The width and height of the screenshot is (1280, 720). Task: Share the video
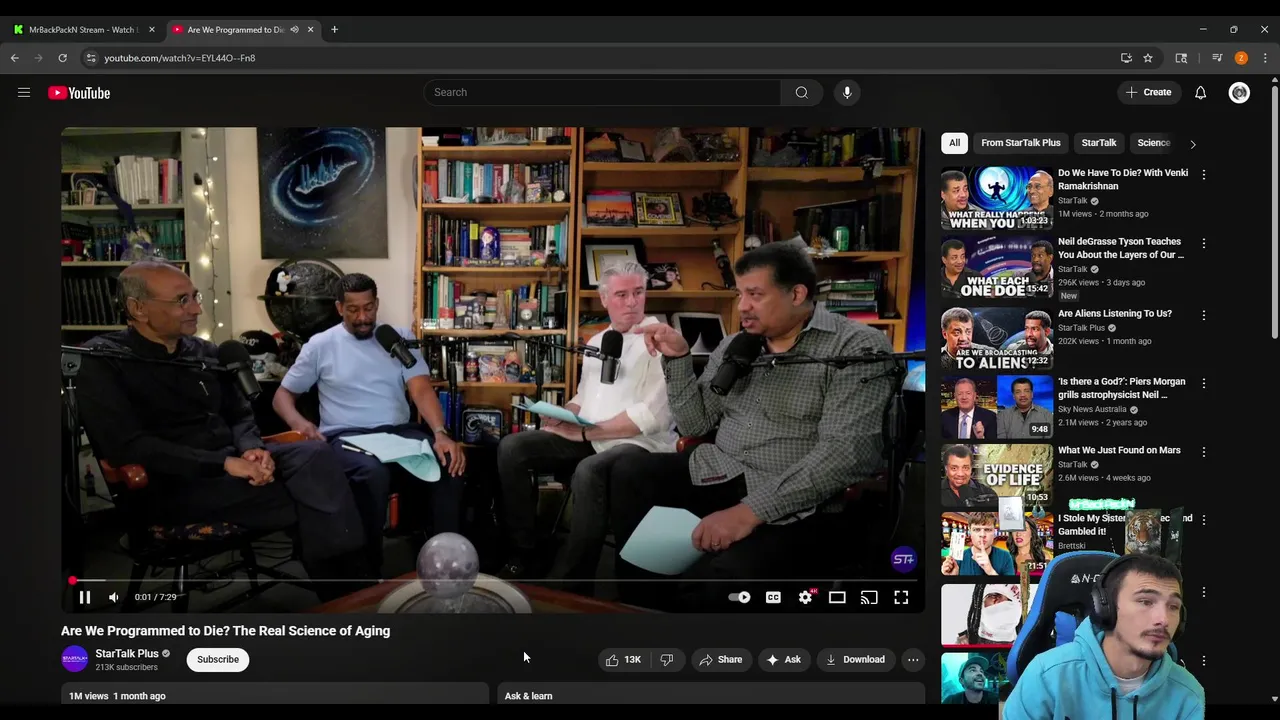coord(720,659)
